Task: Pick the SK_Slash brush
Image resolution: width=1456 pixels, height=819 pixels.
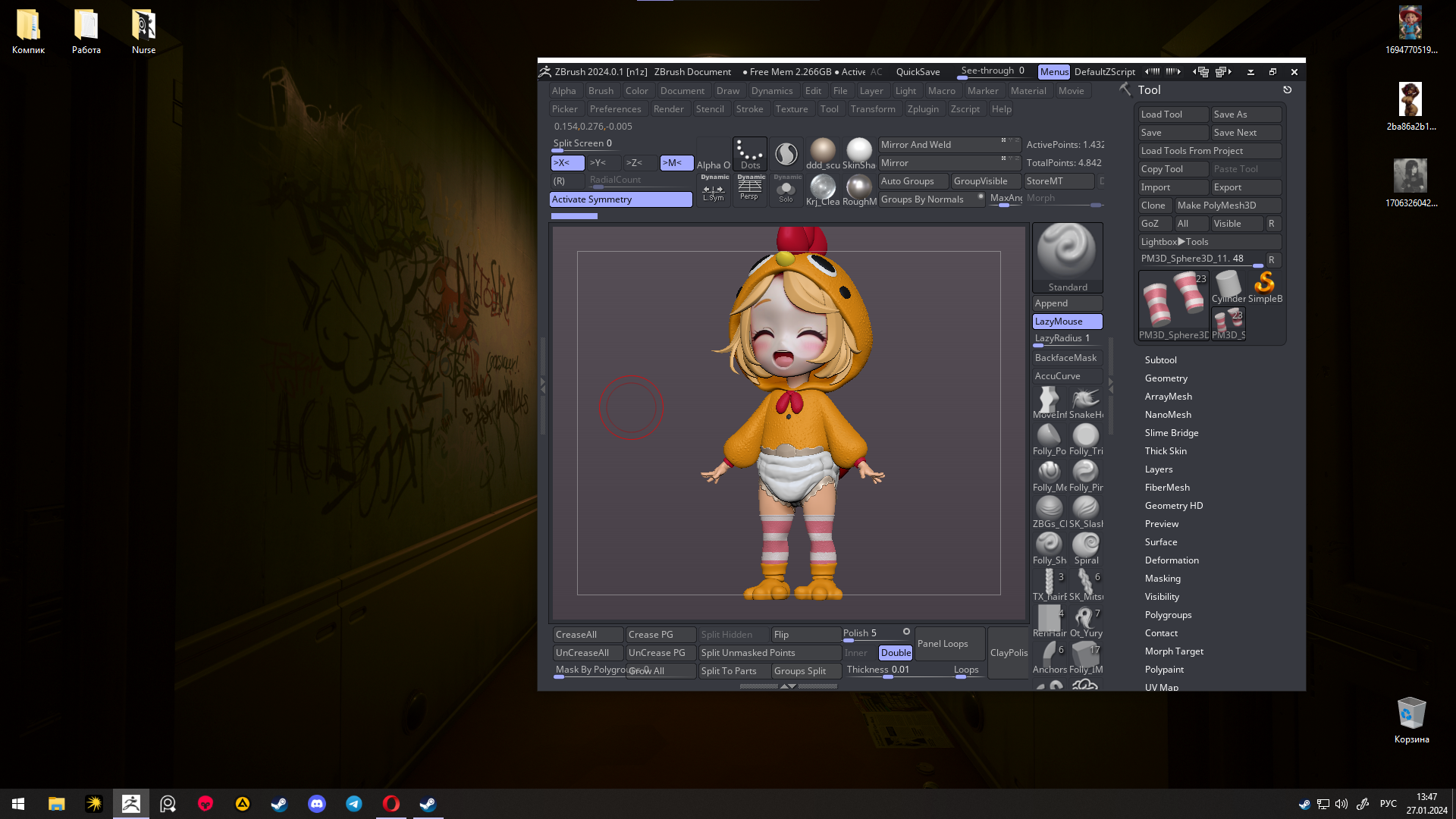Action: [1086, 511]
